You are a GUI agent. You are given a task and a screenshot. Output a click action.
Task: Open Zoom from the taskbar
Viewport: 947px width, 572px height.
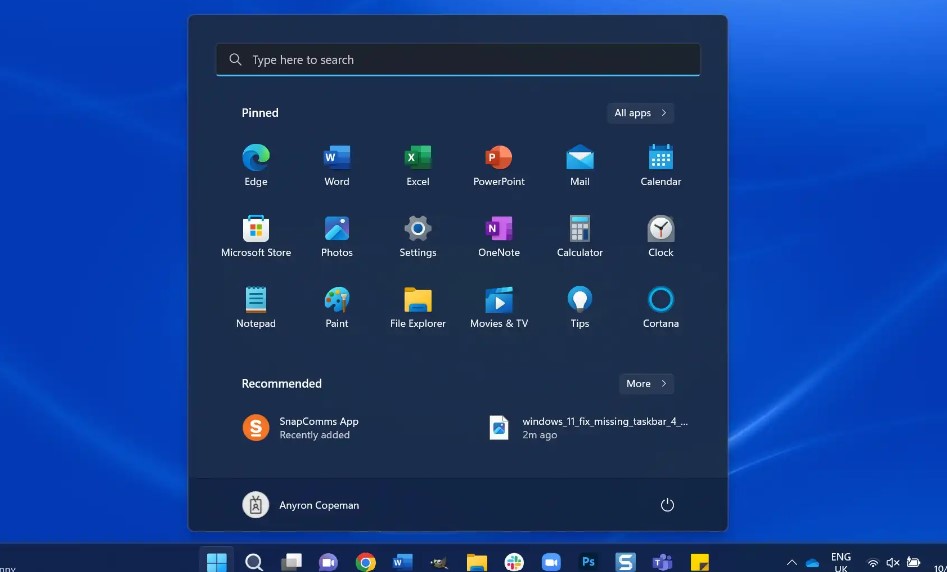pos(551,562)
